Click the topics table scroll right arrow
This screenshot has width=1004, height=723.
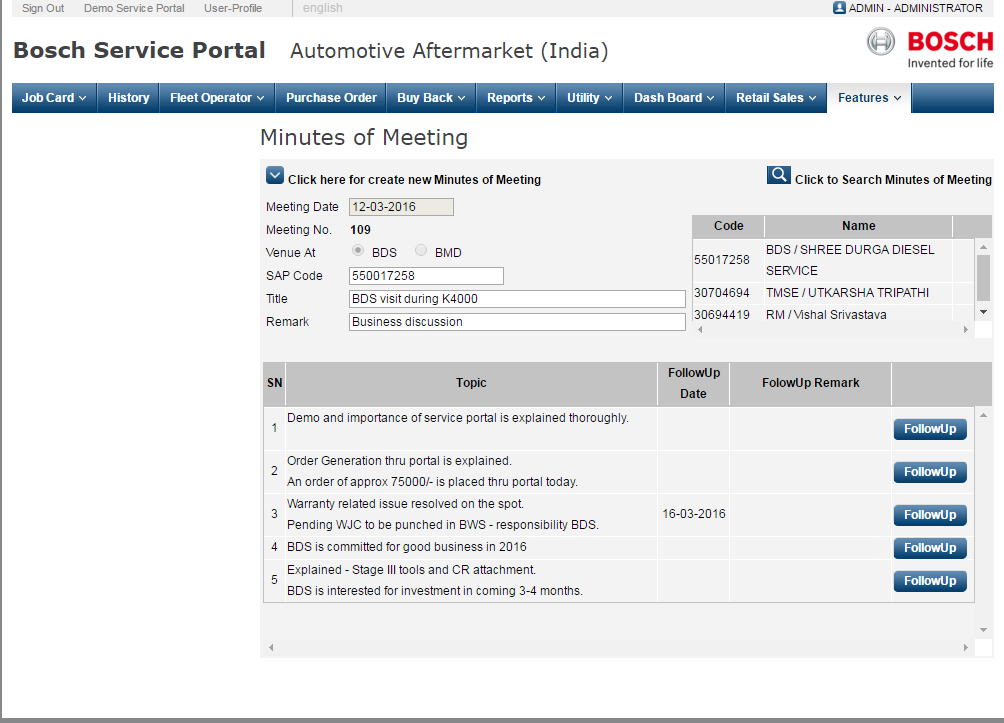coord(966,647)
